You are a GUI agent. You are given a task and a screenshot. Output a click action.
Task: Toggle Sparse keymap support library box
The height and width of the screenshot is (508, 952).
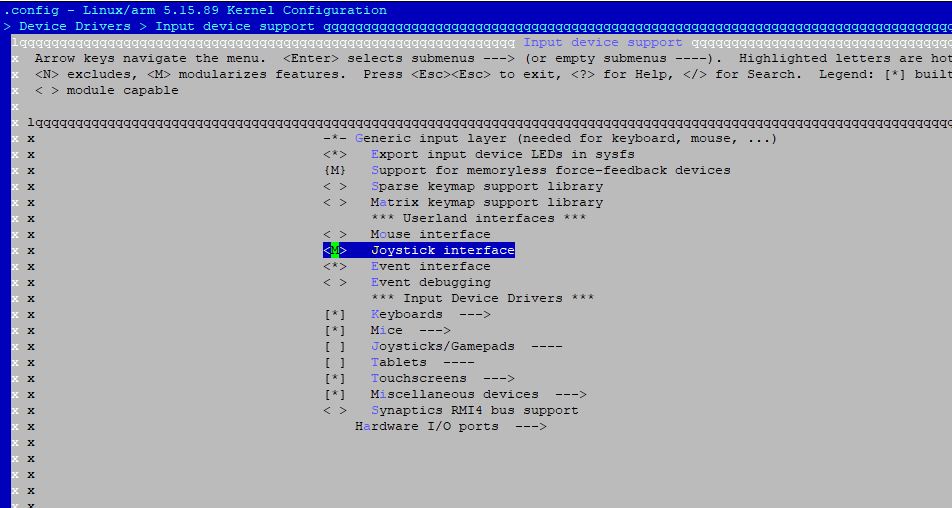click(x=335, y=186)
